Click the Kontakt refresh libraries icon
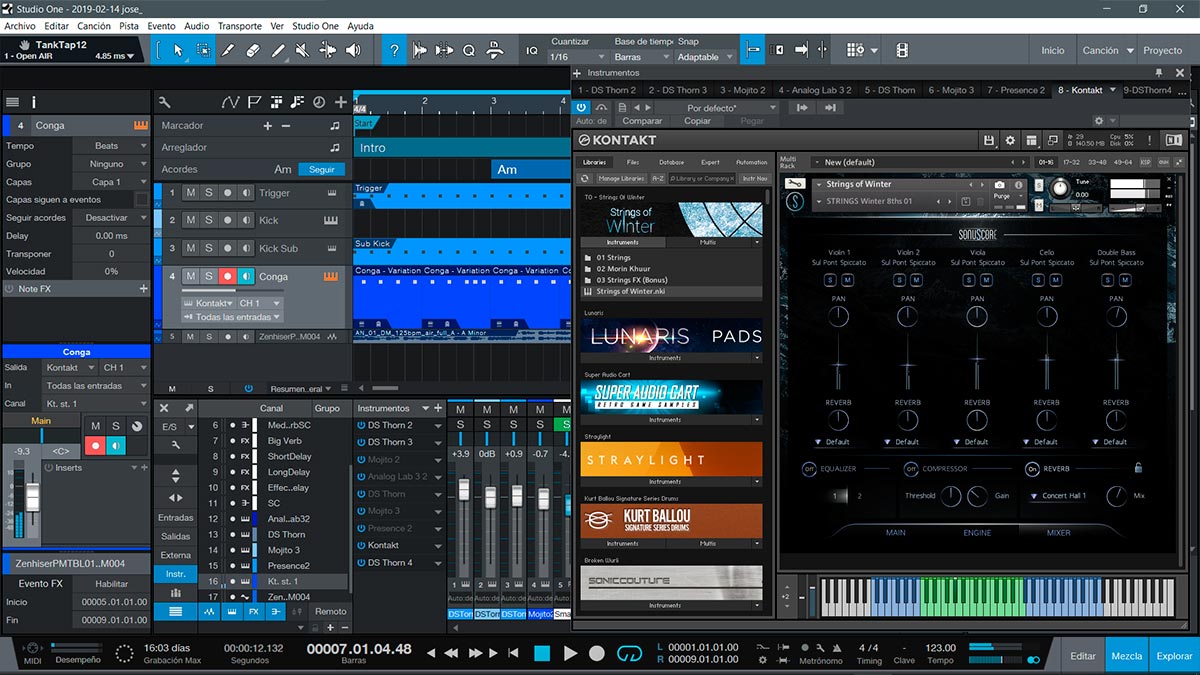 [586, 178]
